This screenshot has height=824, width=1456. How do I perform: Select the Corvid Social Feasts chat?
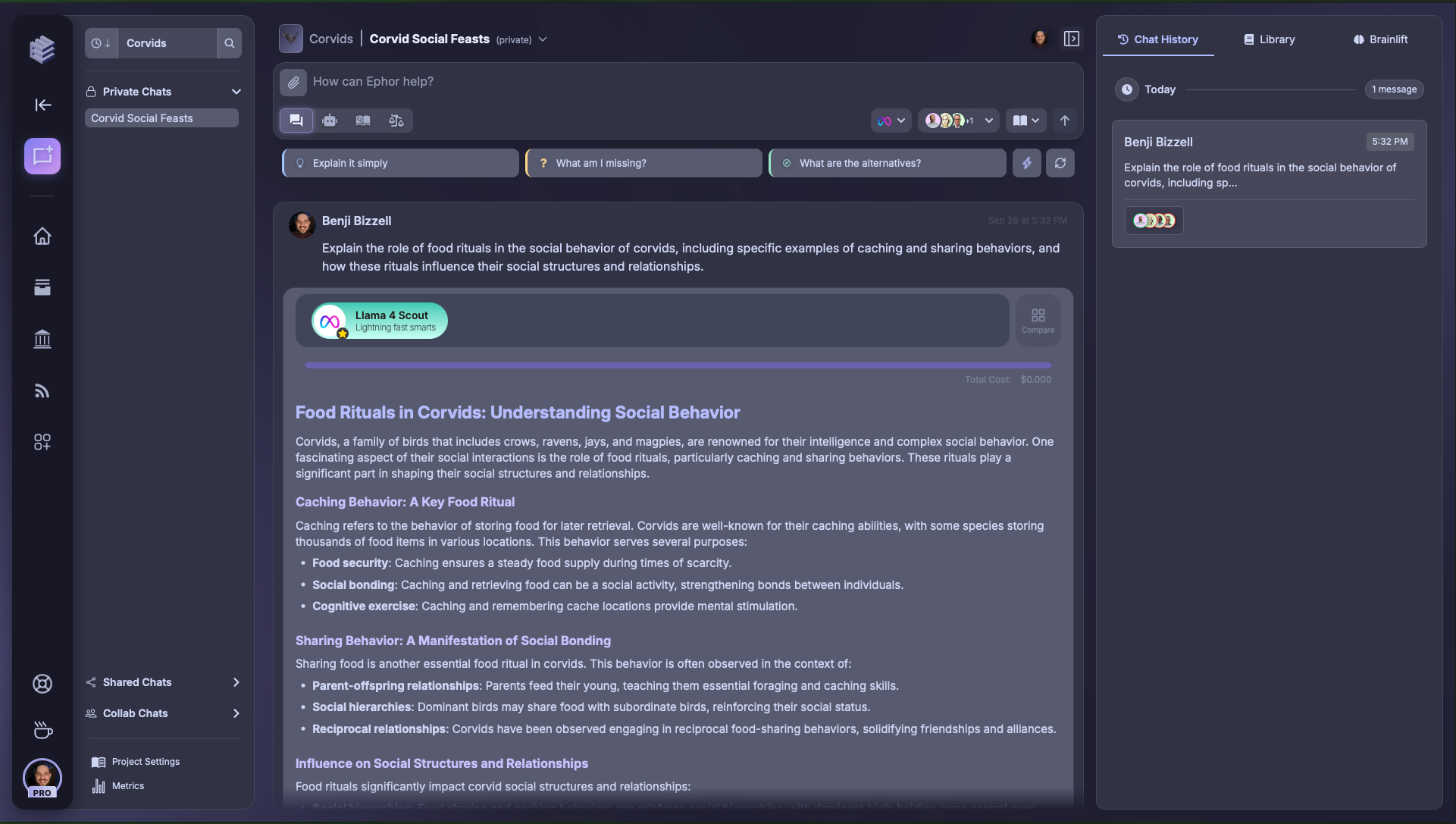click(x=161, y=117)
